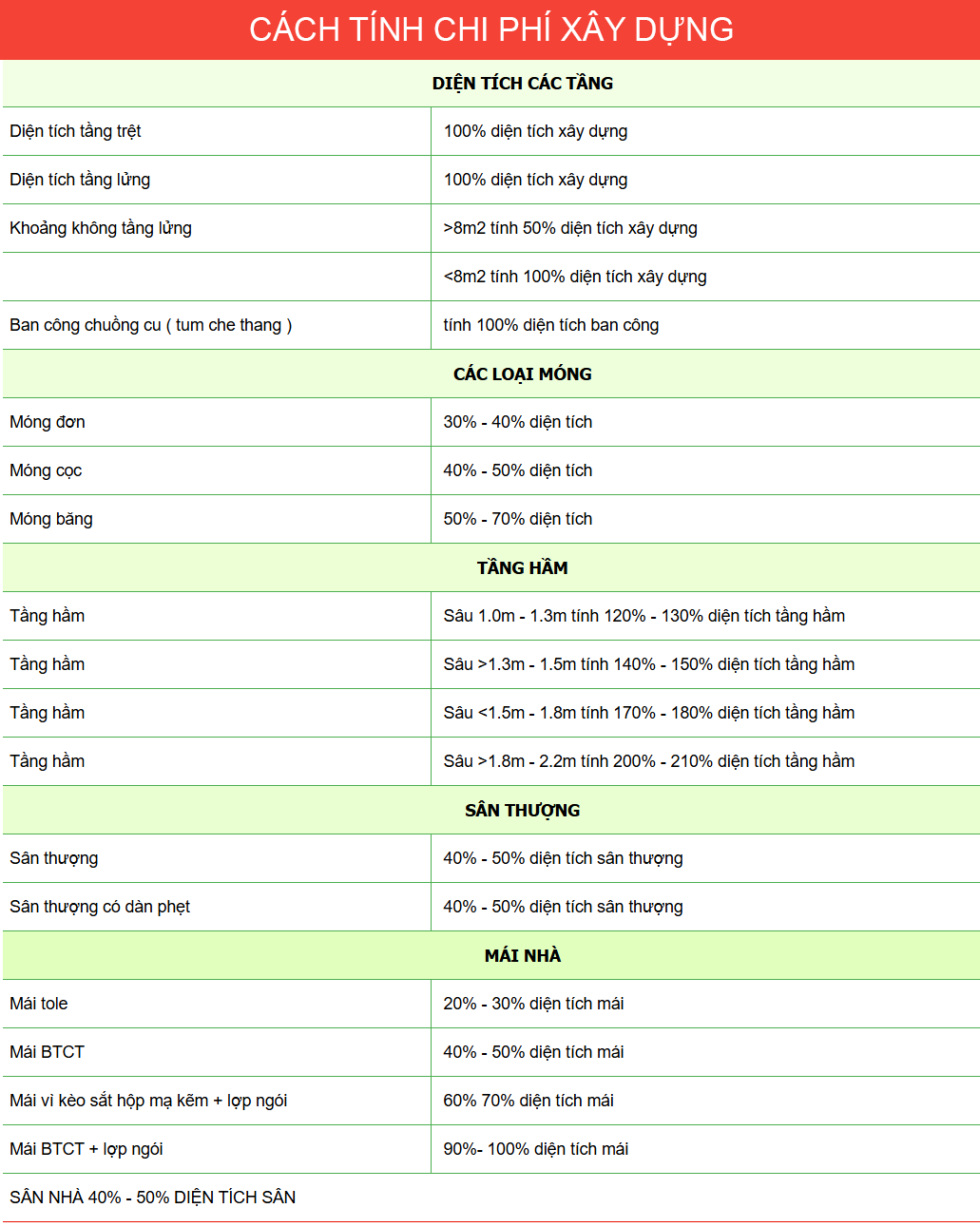The image size is (980, 1227).
Task: Click the SÂN THƯỢNG section header
Action: pos(522,811)
